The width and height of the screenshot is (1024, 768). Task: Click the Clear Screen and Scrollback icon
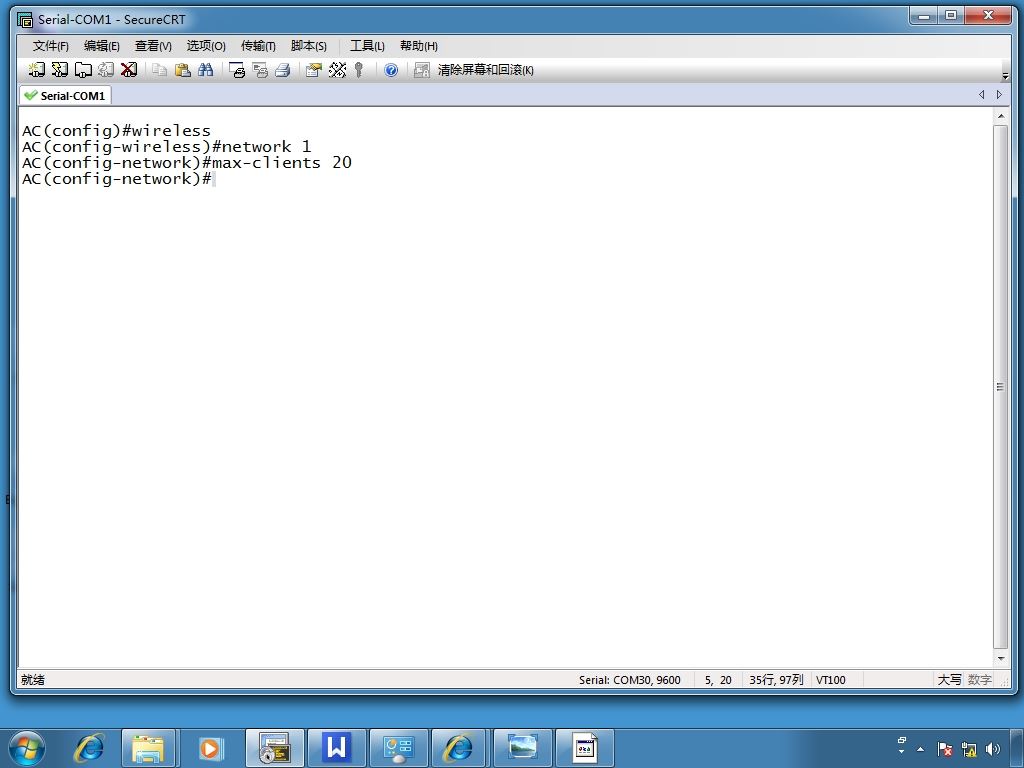pos(422,70)
